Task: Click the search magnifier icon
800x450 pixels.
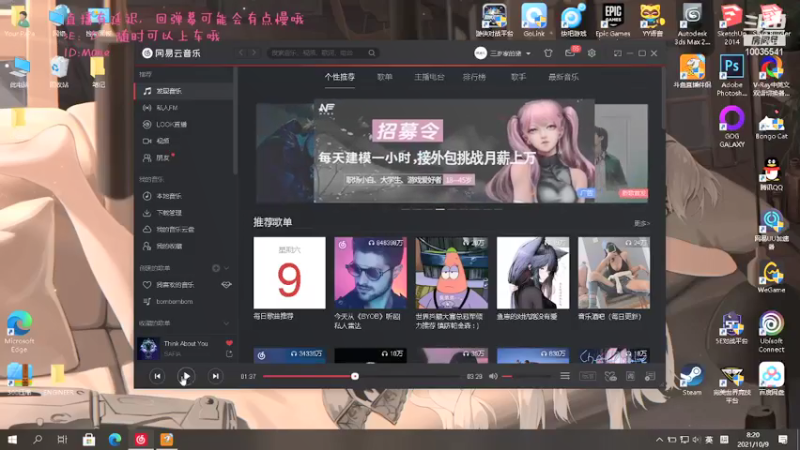Action: click(x=372, y=53)
